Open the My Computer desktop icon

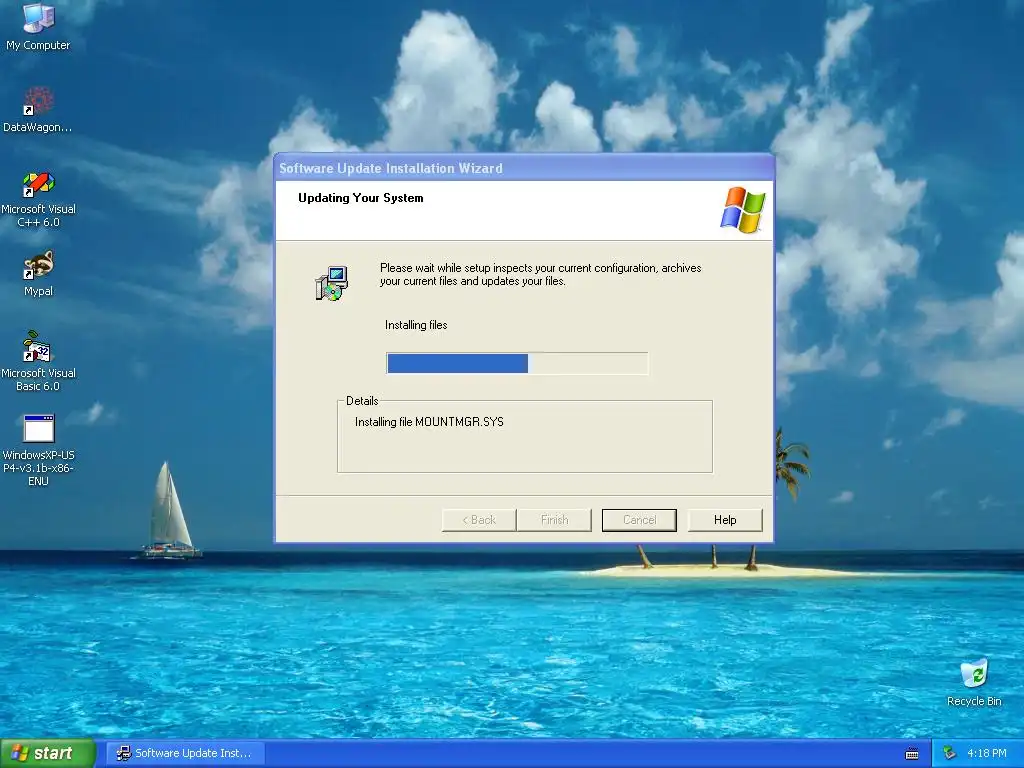[x=38, y=26]
